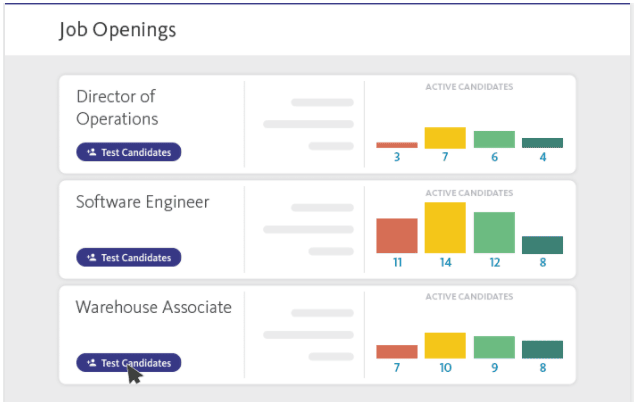Click the green bar showing 6 candidates

(494, 139)
